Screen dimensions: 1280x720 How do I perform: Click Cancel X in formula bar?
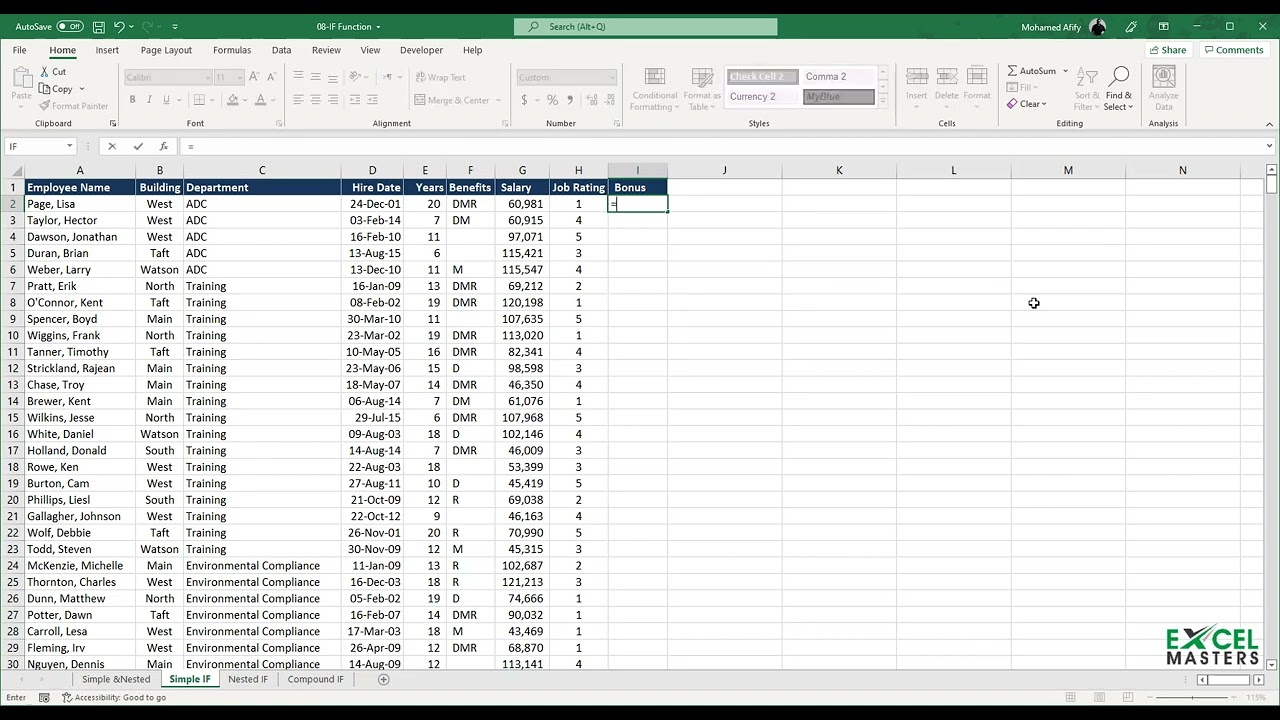[x=112, y=146]
